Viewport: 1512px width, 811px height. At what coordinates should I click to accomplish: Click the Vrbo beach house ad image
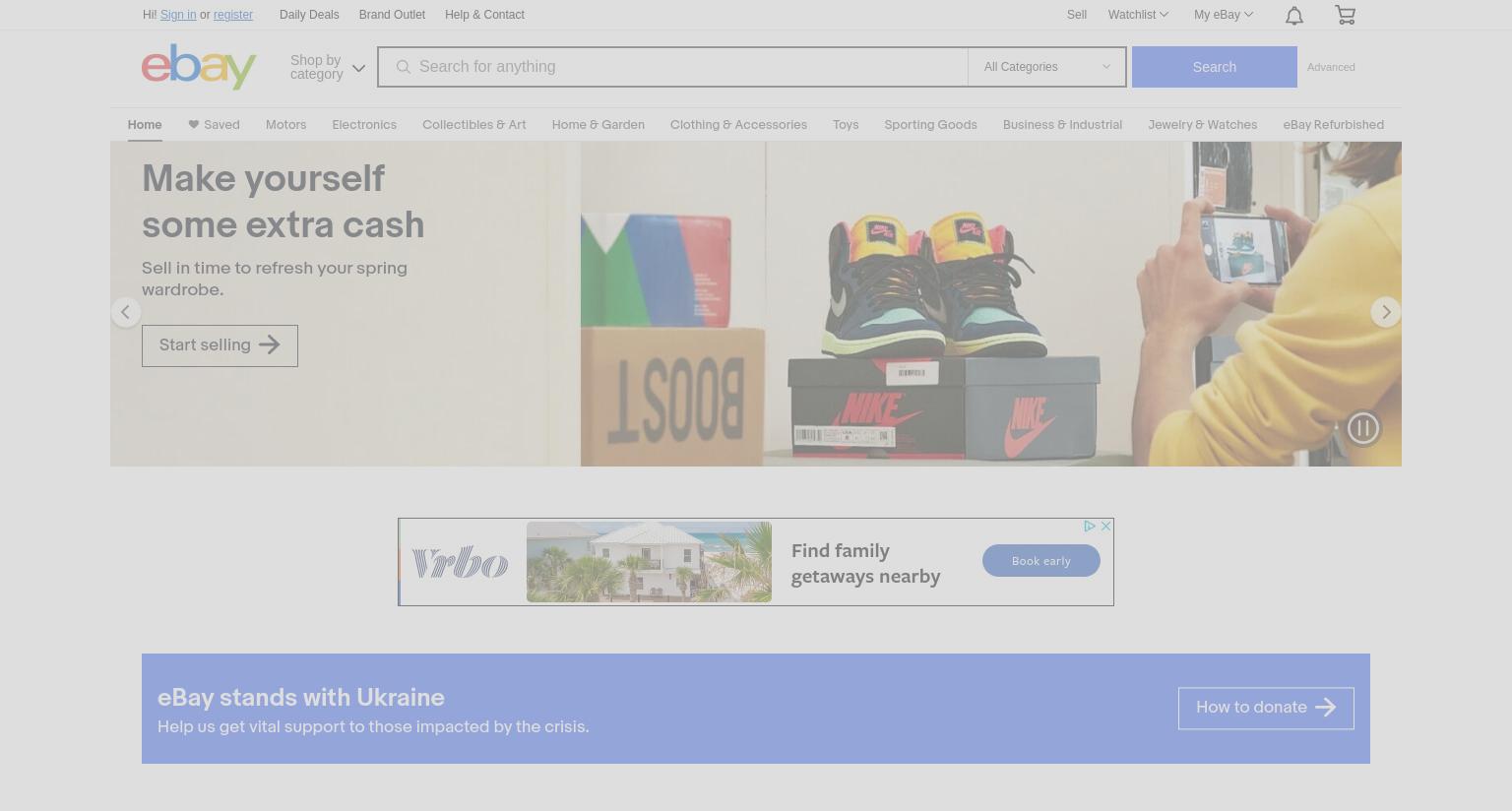point(649,562)
